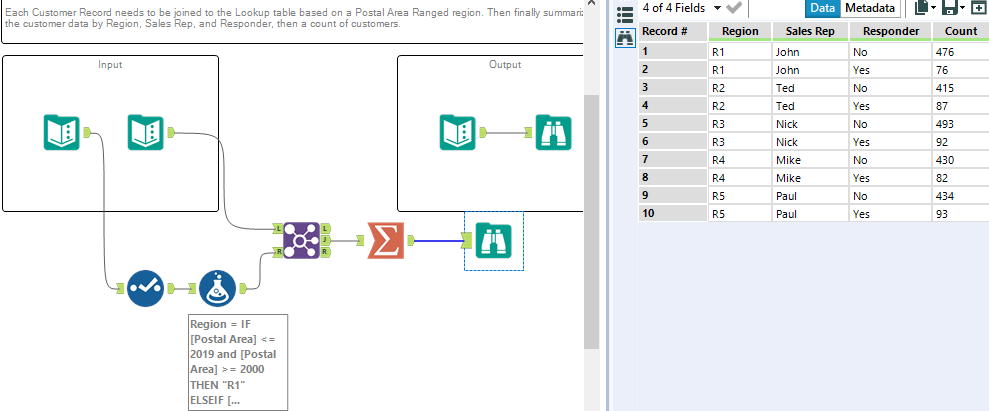Click the Sales Rep column header
This screenshot has height=411, width=989.
(x=810, y=32)
